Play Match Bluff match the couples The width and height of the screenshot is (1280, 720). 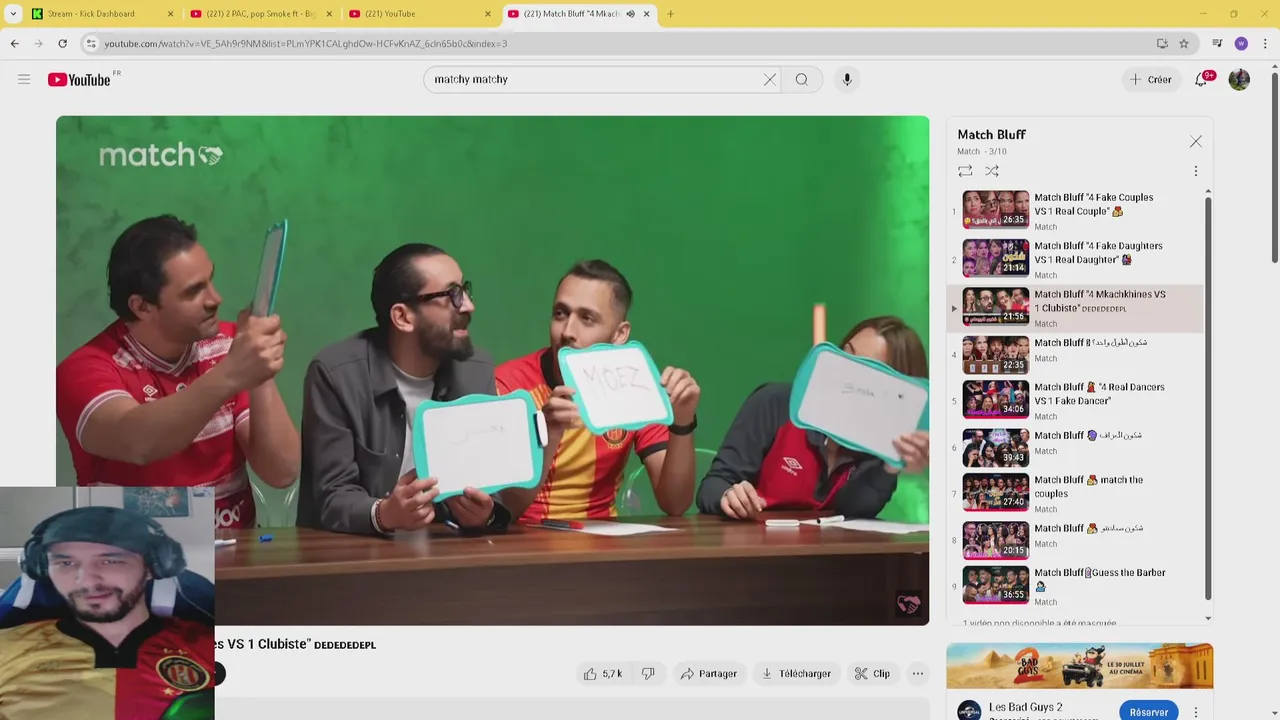click(x=1075, y=493)
